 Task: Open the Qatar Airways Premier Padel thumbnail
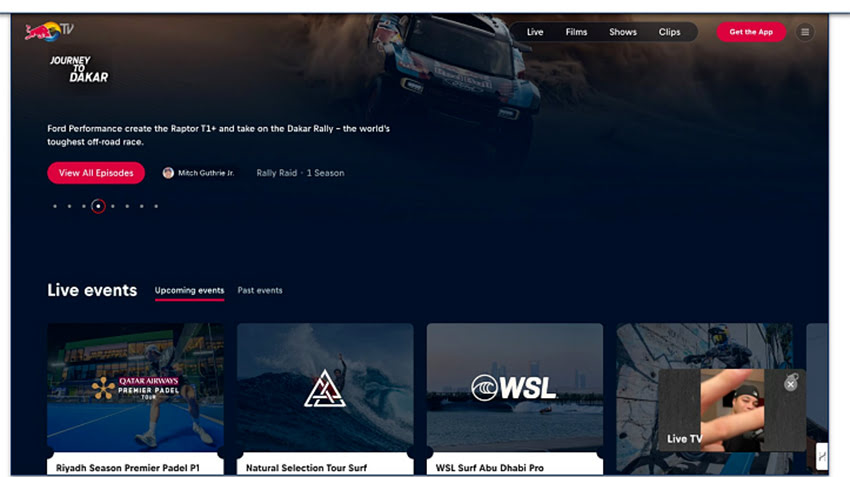tap(136, 387)
